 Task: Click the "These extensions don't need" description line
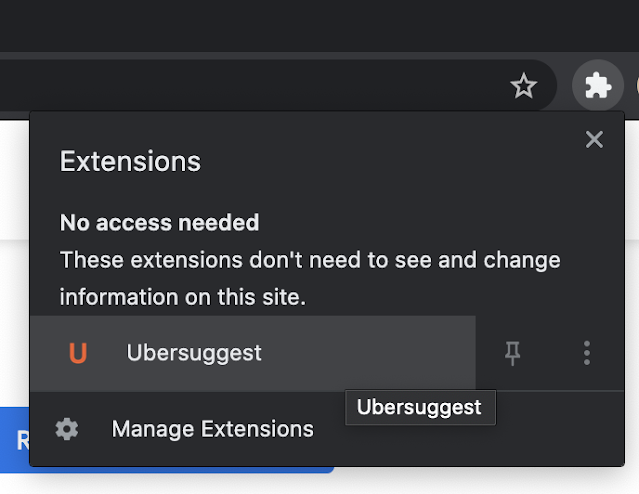(x=309, y=260)
